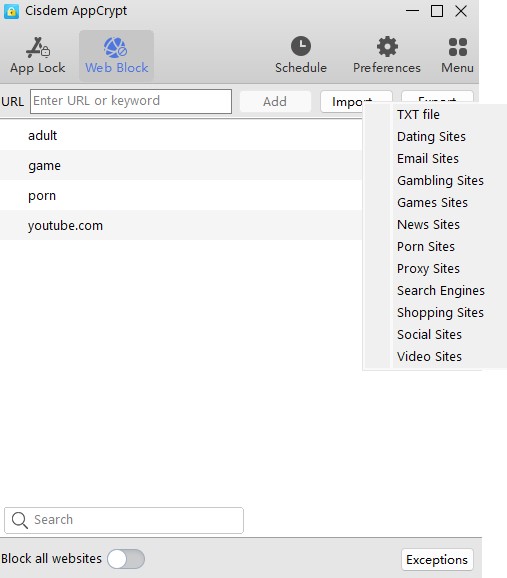
Task: Import the Proxy Sites list
Action: point(428,269)
